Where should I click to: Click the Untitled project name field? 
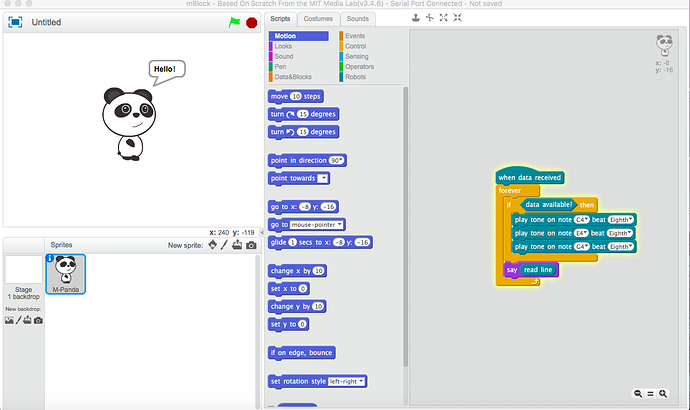[46, 22]
